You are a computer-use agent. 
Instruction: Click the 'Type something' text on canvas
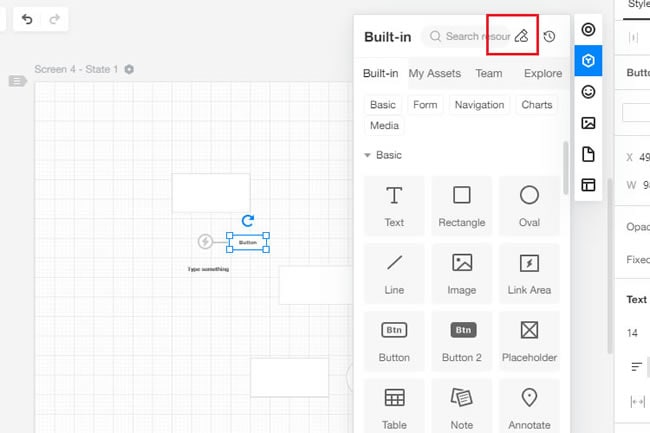click(x=208, y=269)
